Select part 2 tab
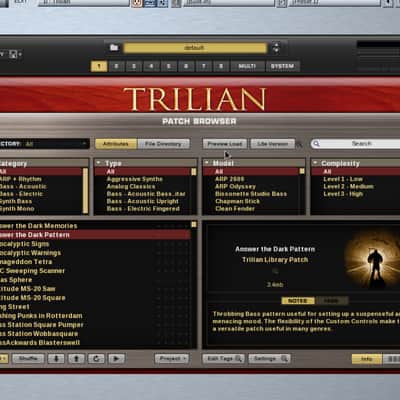400x400 pixels. tap(116, 66)
